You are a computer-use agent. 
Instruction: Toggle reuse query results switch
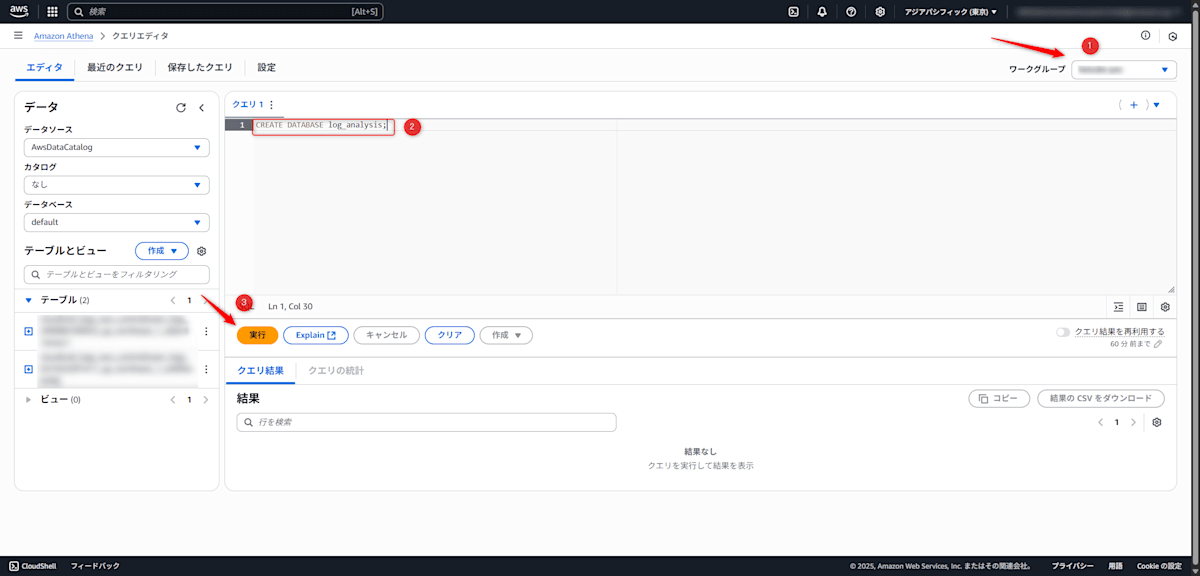point(1063,332)
